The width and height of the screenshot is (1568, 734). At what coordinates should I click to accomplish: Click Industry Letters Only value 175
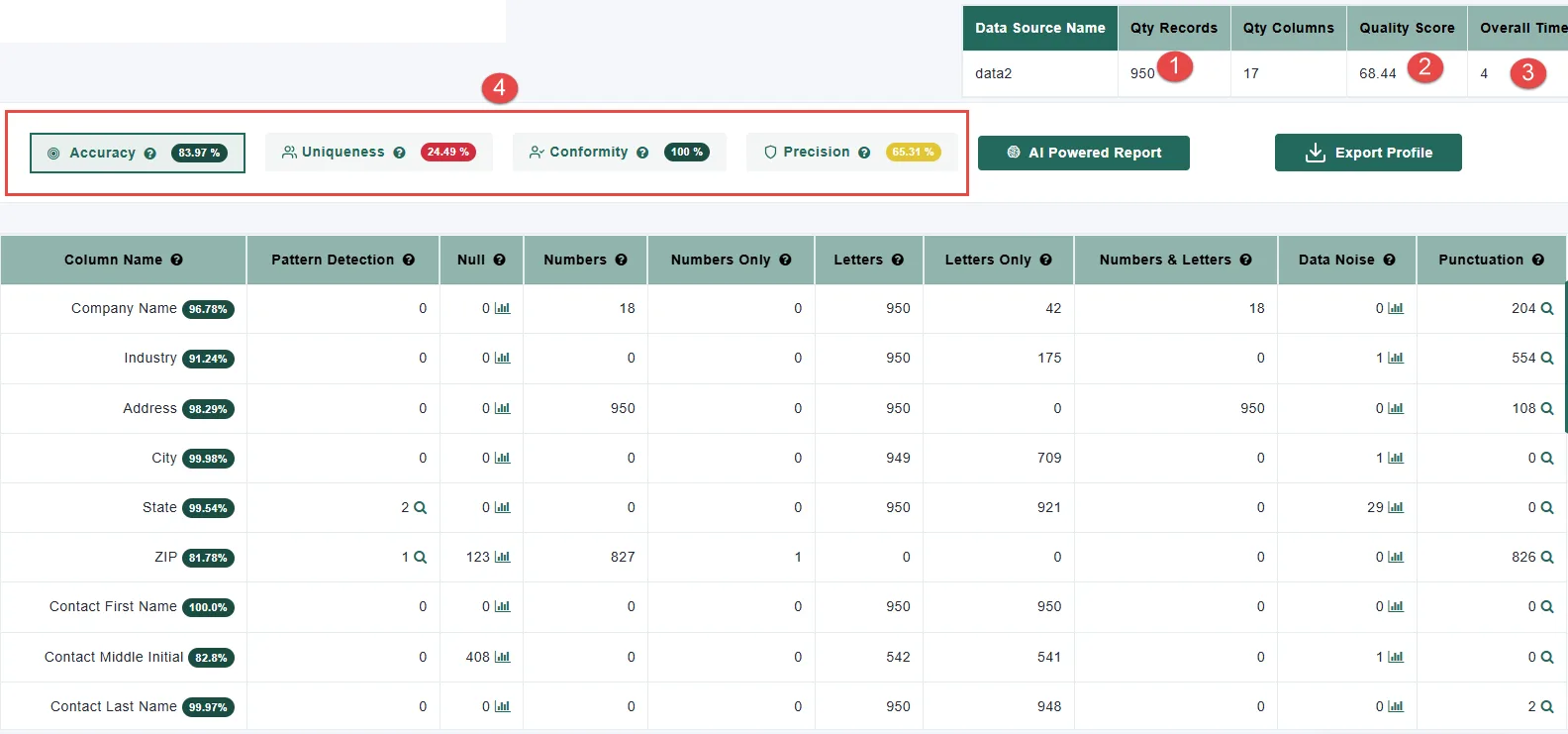(x=1049, y=358)
